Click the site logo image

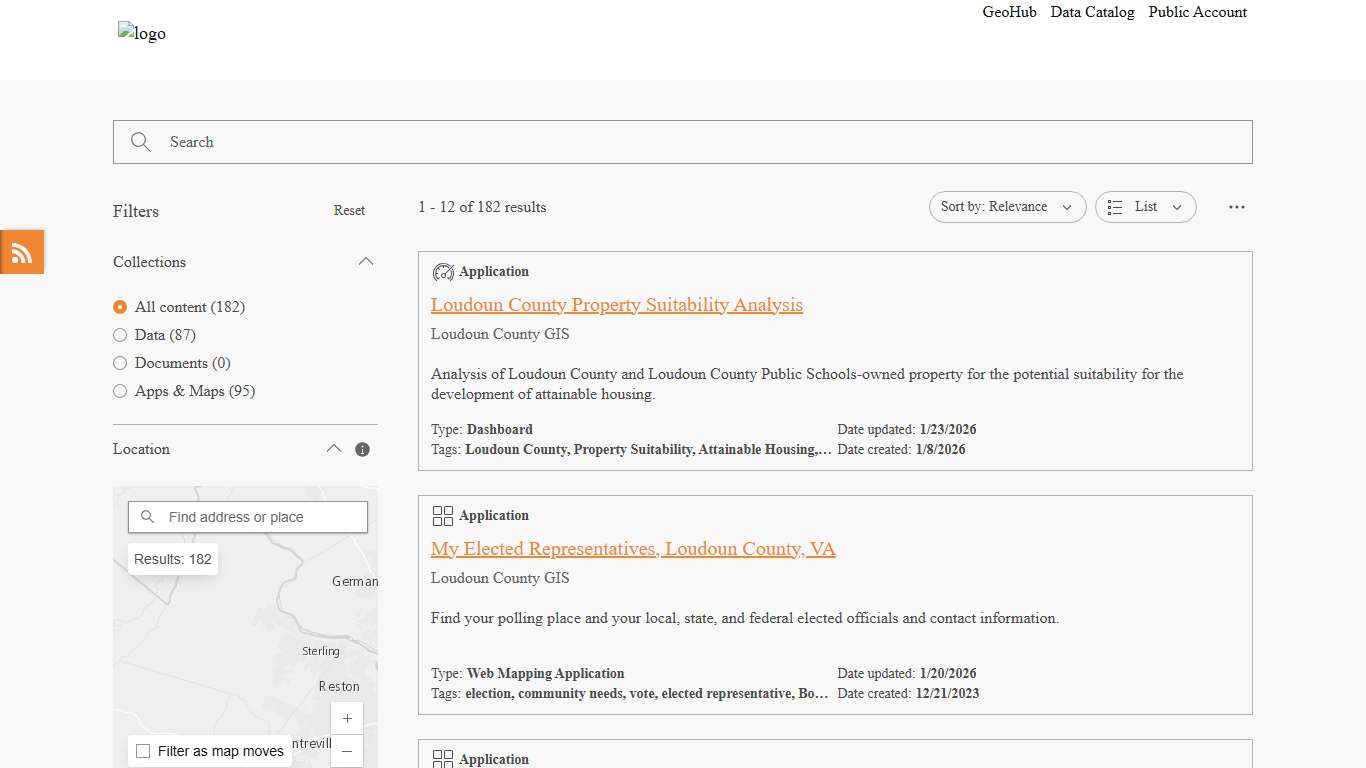(142, 33)
